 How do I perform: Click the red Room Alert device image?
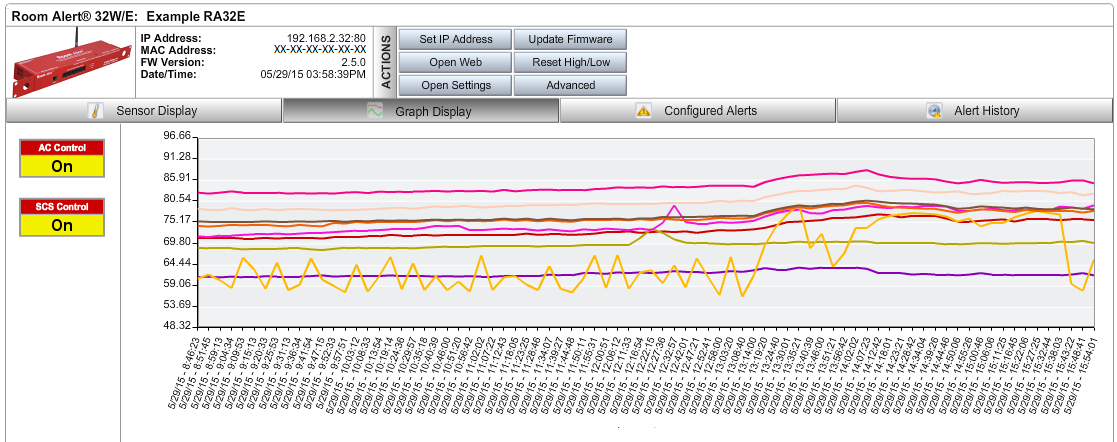pyautogui.click(x=70, y=62)
